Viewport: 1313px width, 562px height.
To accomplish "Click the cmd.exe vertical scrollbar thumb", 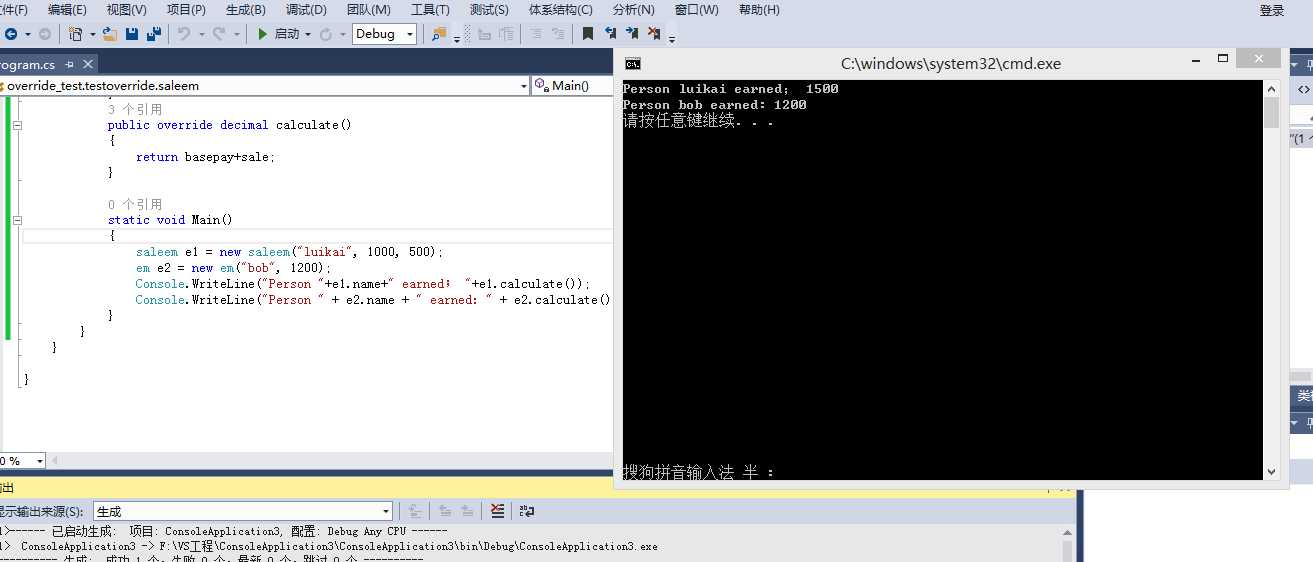I will pyautogui.click(x=1271, y=112).
